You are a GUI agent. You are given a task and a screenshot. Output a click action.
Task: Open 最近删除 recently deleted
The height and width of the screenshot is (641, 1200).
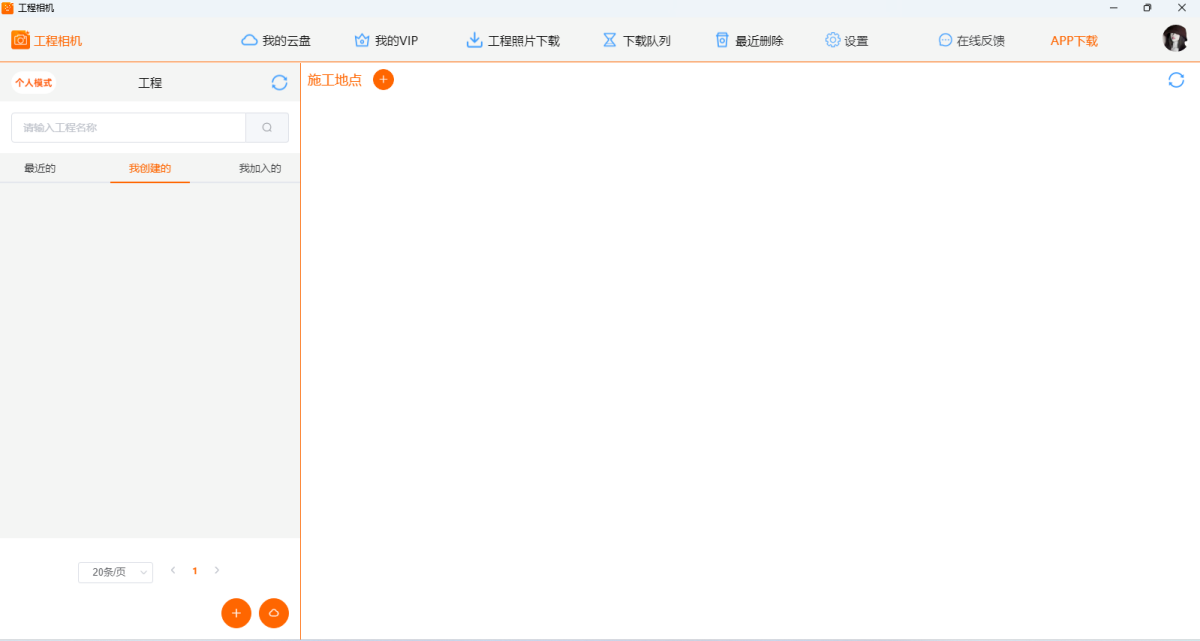(749, 41)
